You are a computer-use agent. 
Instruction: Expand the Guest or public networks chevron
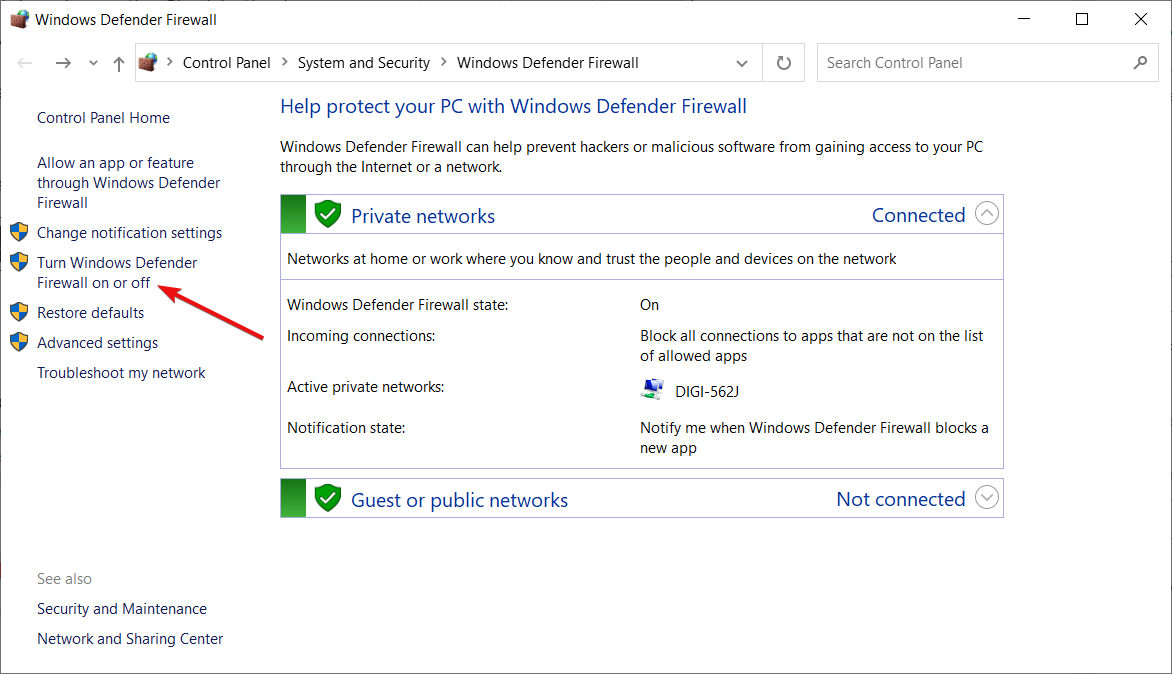tap(987, 498)
